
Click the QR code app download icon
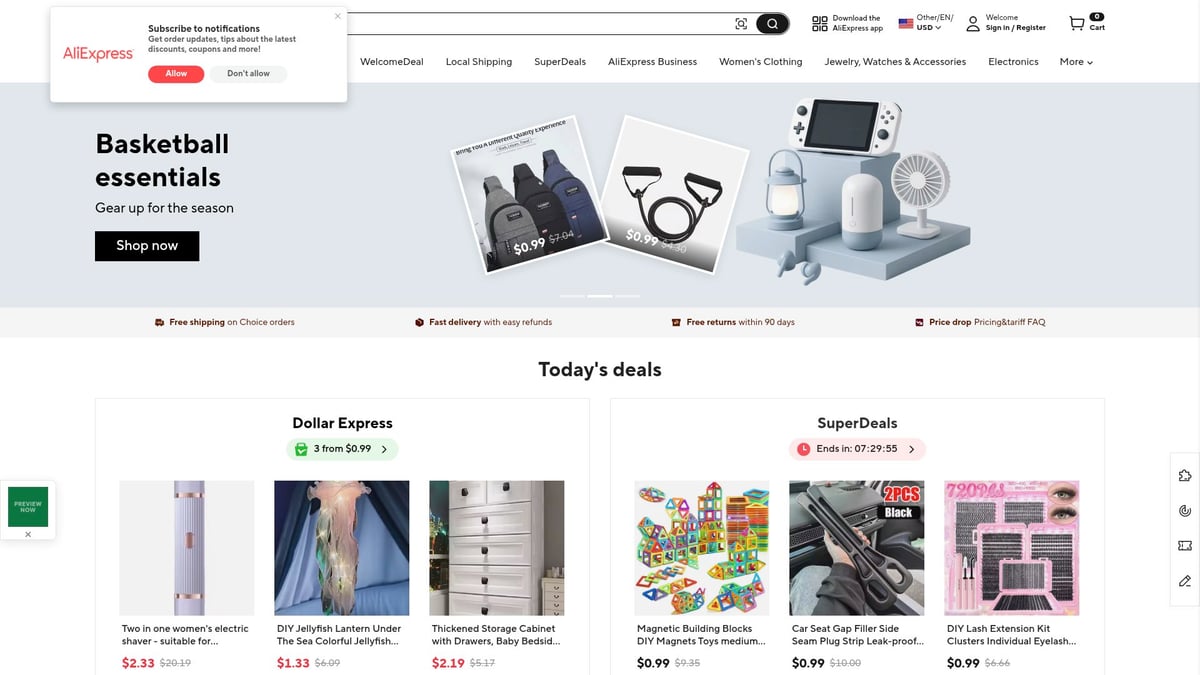pos(819,23)
